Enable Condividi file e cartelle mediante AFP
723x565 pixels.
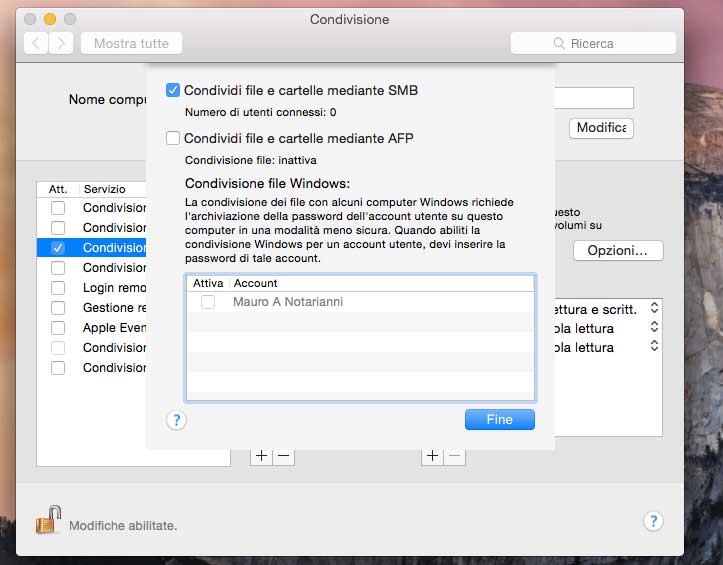click(x=173, y=138)
